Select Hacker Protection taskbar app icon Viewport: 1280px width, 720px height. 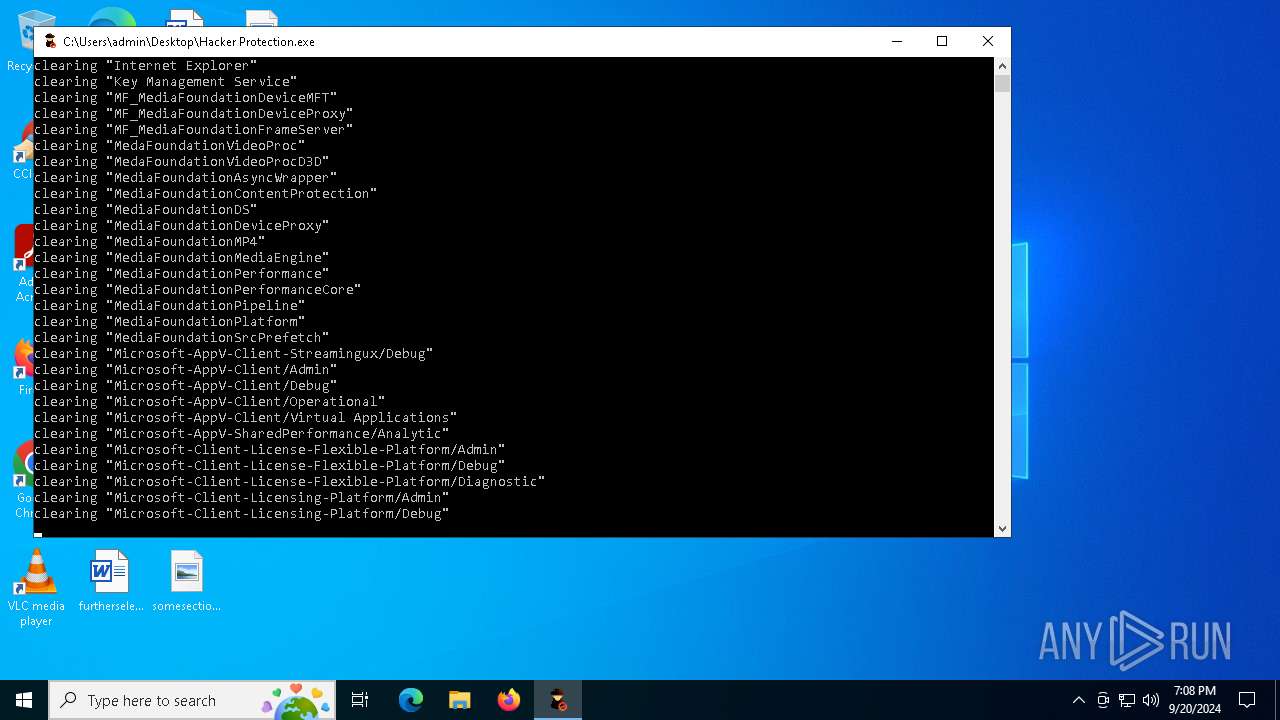(558, 700)
